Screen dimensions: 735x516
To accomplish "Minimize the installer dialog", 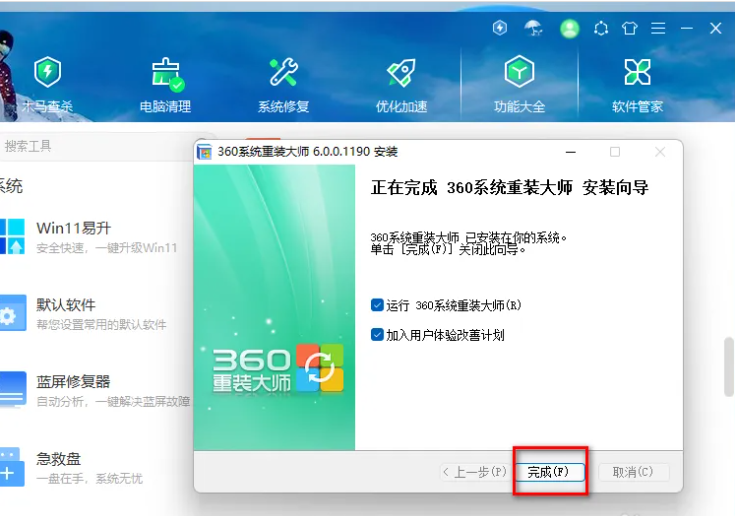I will [570, 152].
